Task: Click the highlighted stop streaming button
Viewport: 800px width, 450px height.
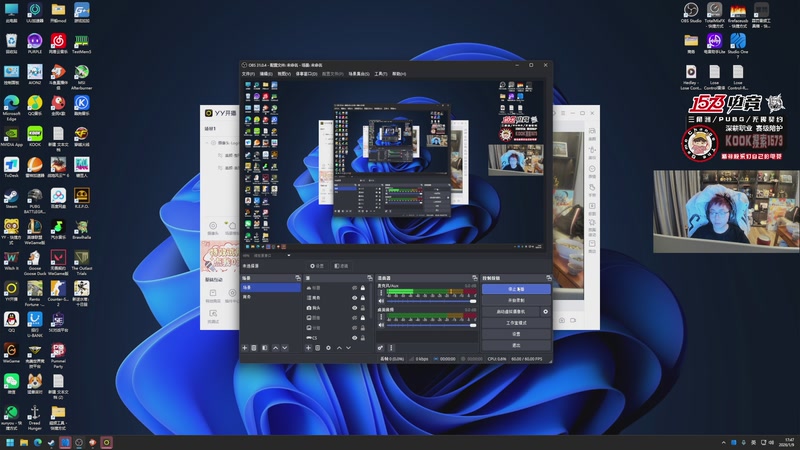Action: (x=516, y=289)
